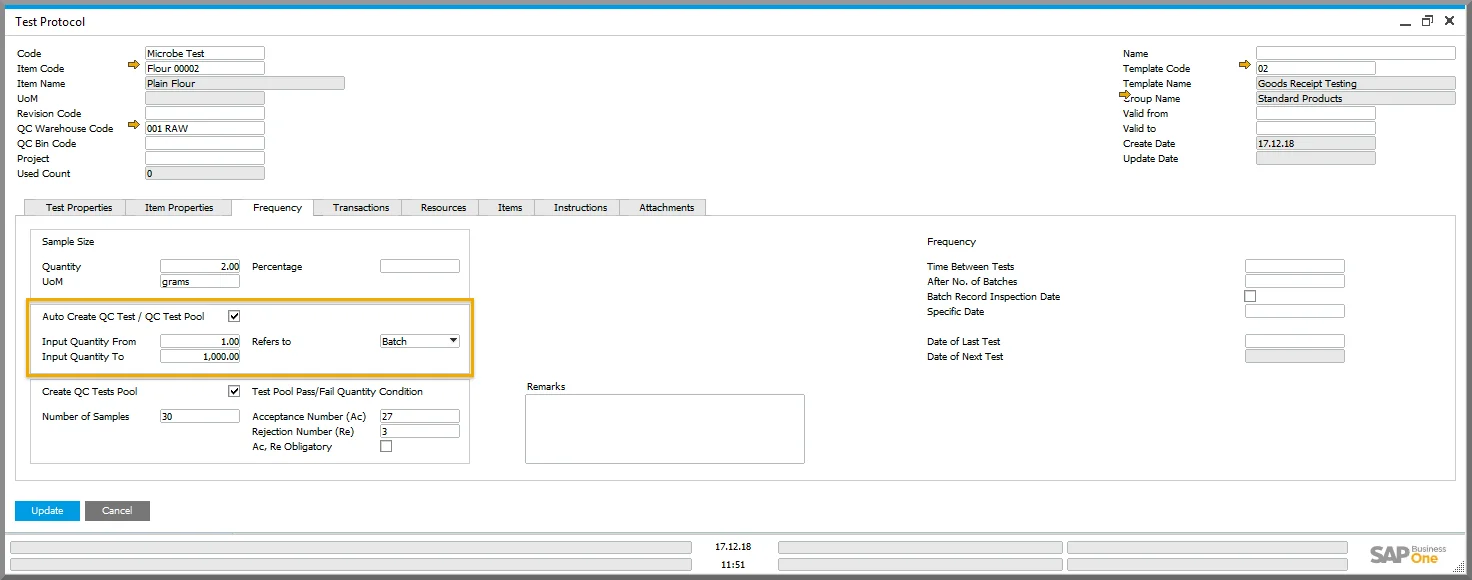This screenshot has height=580, width=1472.
Task: Click the Create Date value 17.12.18
Action: click(x=1316, y=143)
